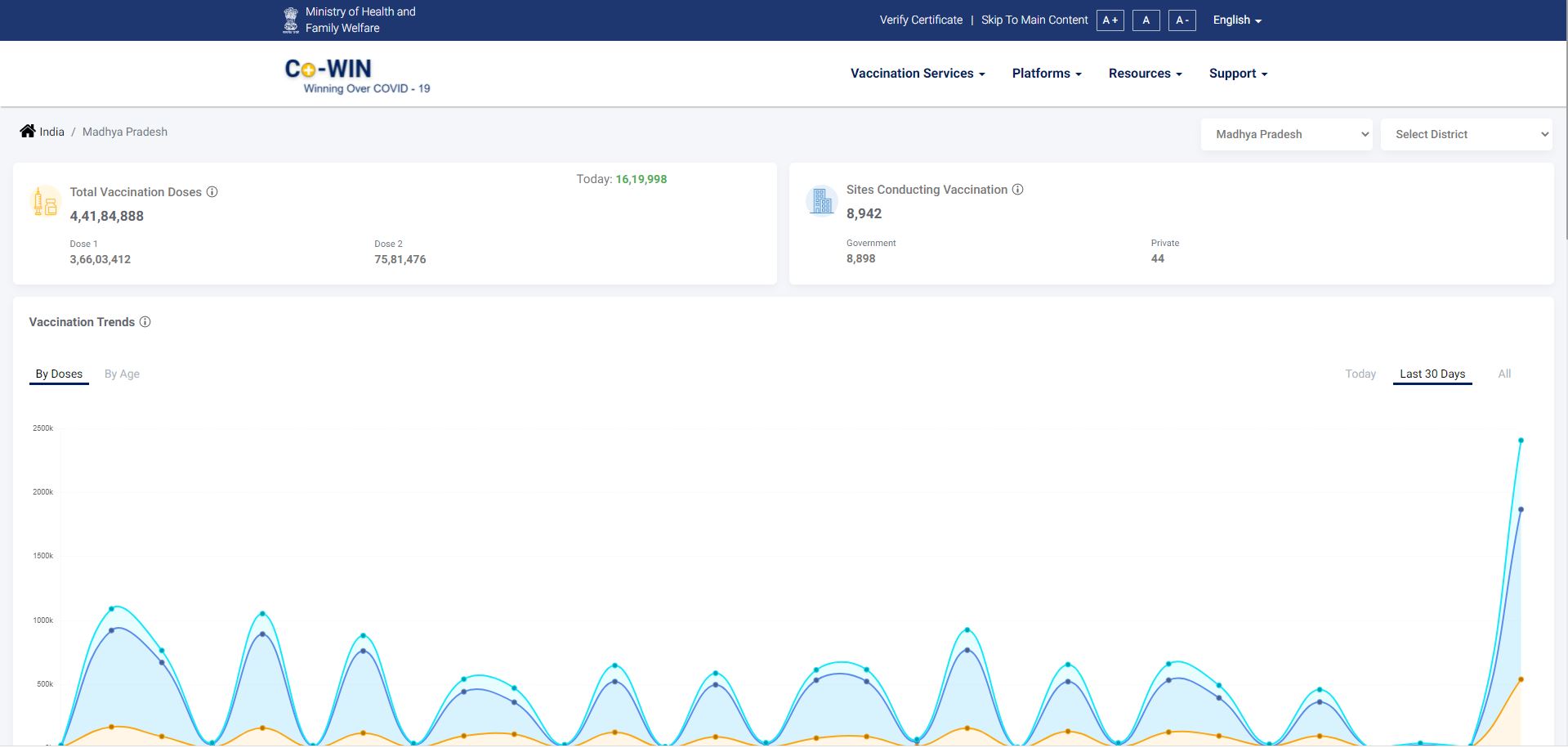Click the vaccine vial icon in doses card

pyautogui.click(x=45, y=201)
